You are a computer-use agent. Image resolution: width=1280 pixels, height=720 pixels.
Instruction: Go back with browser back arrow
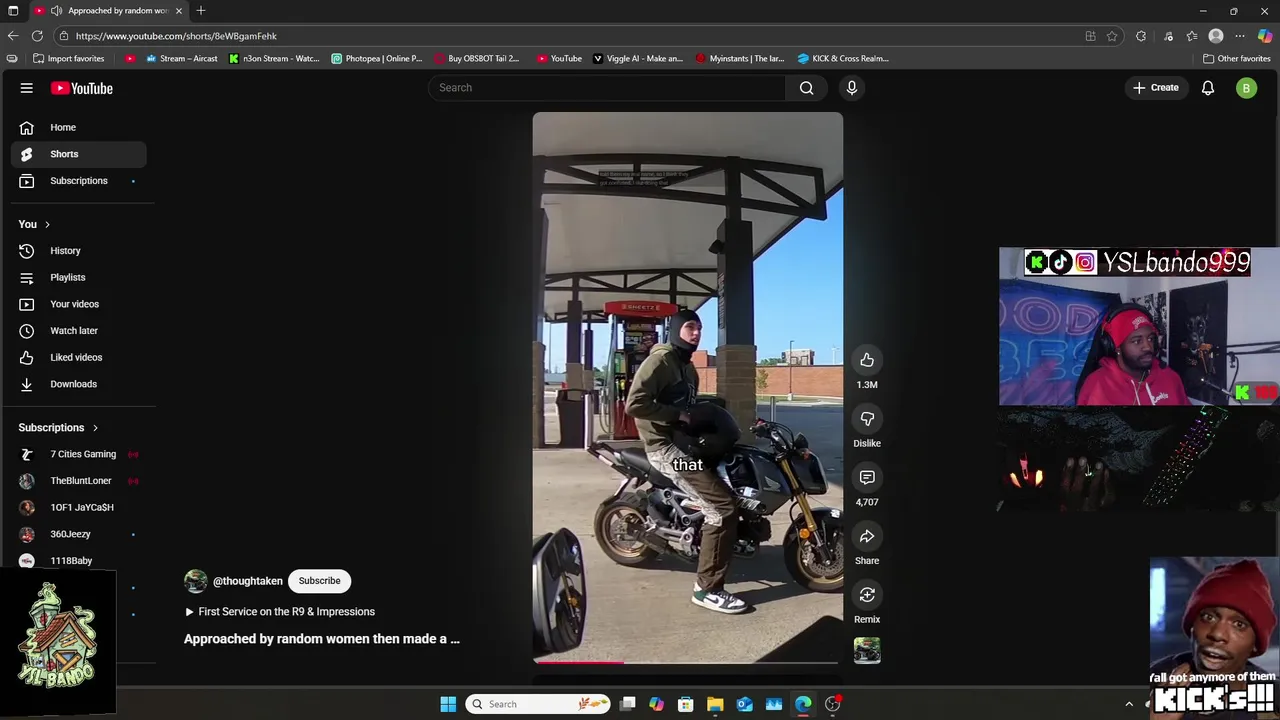(x=13, y=36)
